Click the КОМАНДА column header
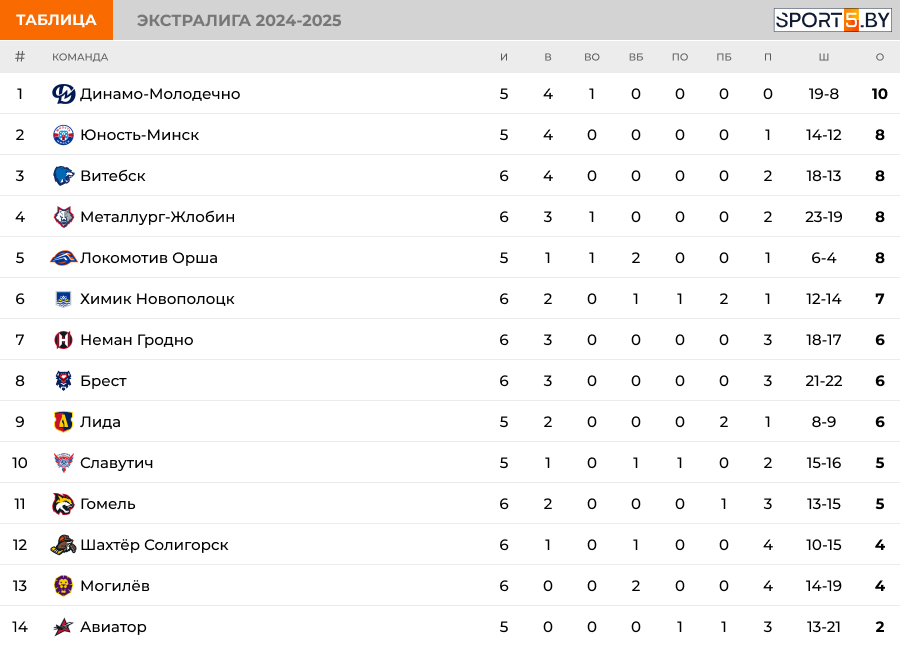The height and width of the screenshot is (647, 900). pyautogui.click(x=80, y=57)
